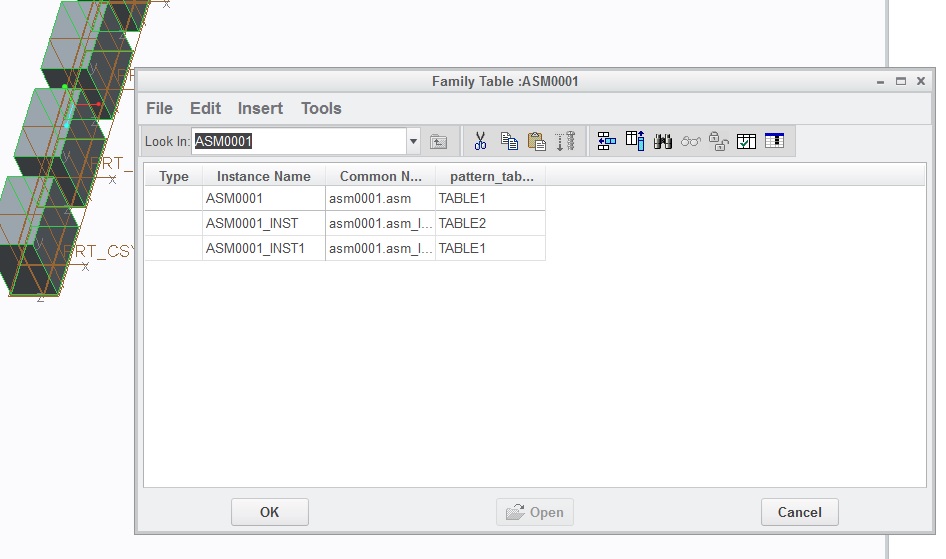Image resolution: width=946 pixels, height=559 pixels.
Task: Select the pattern_tab column header
Action: click(x=490, y=176)
